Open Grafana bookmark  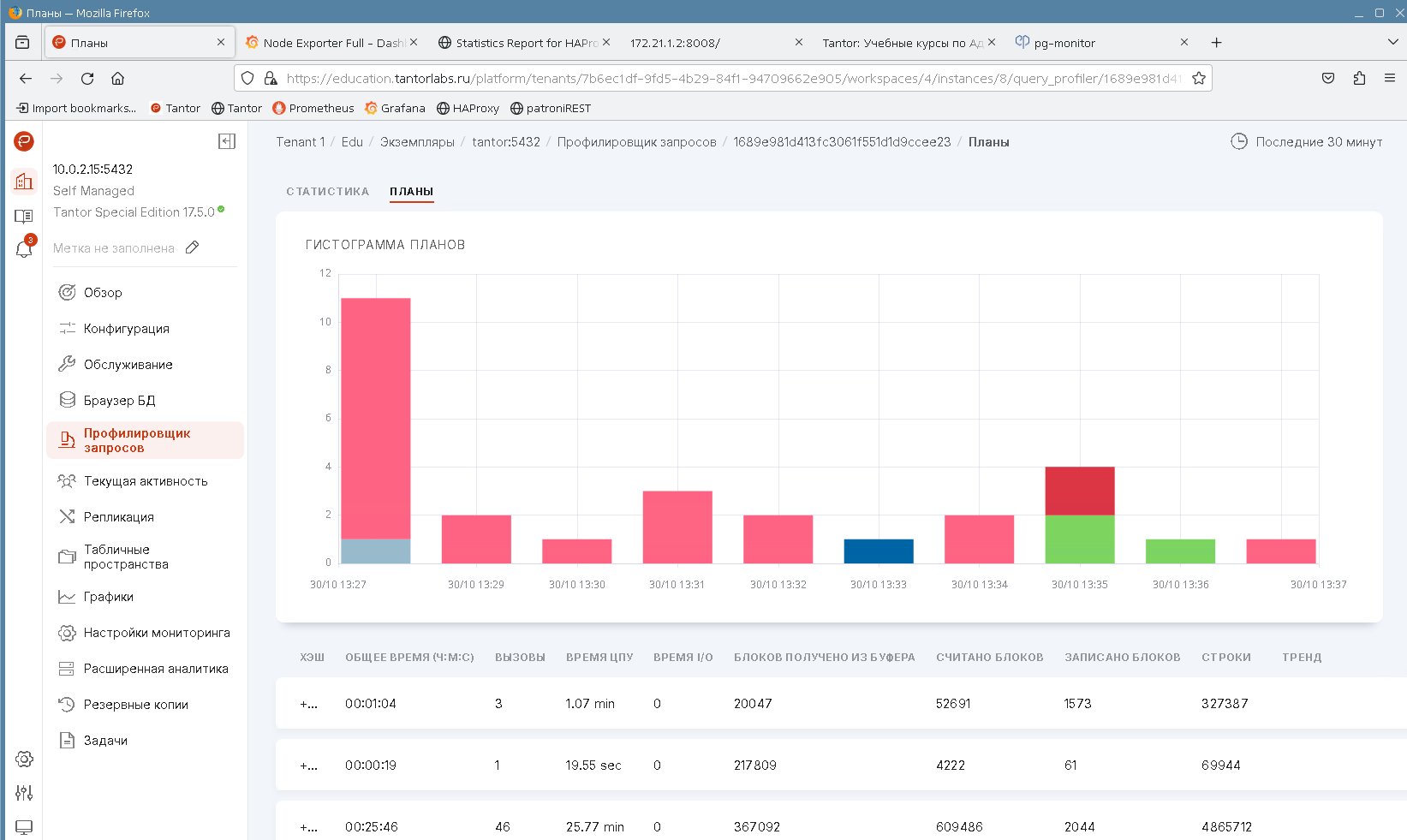click(x=395, y=108)
